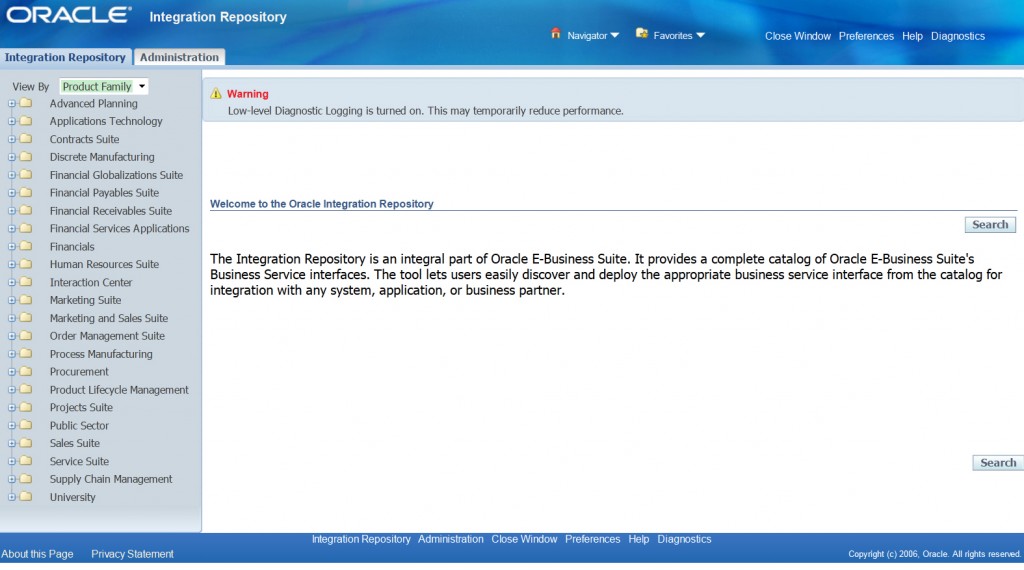Open Help from the top header
Image resolution: width=1024 pixels, height=570 pixels.
point(912,36)
